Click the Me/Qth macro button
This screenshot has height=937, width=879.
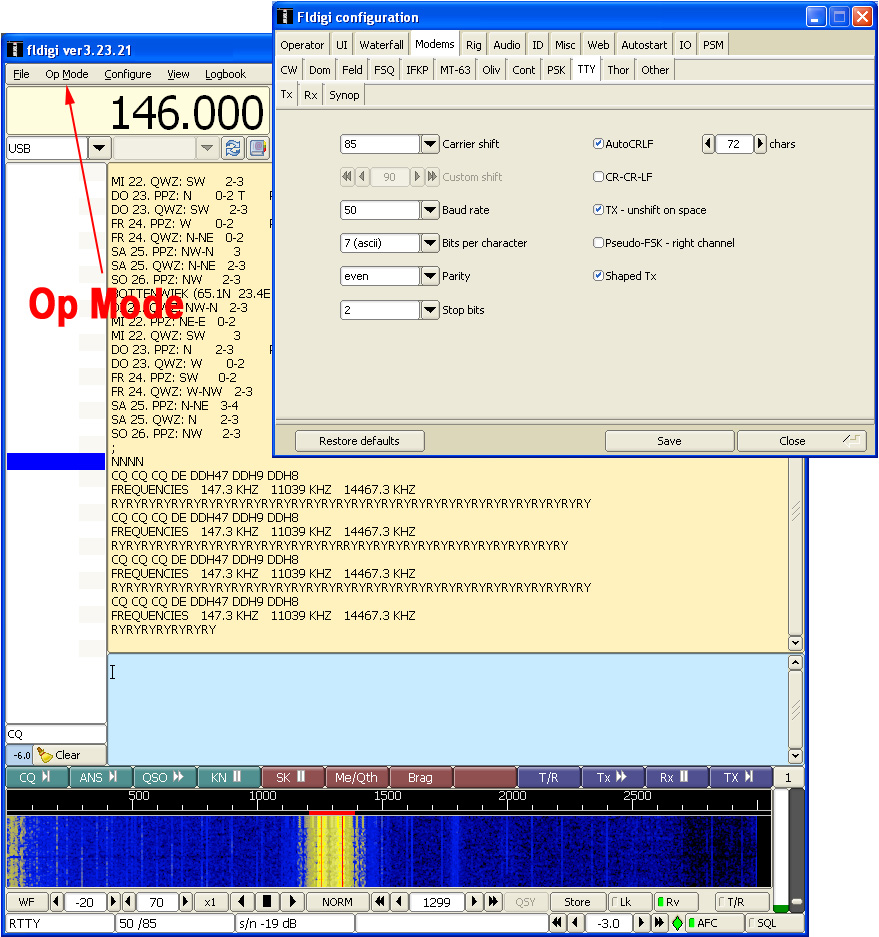[x=356, y=777]
